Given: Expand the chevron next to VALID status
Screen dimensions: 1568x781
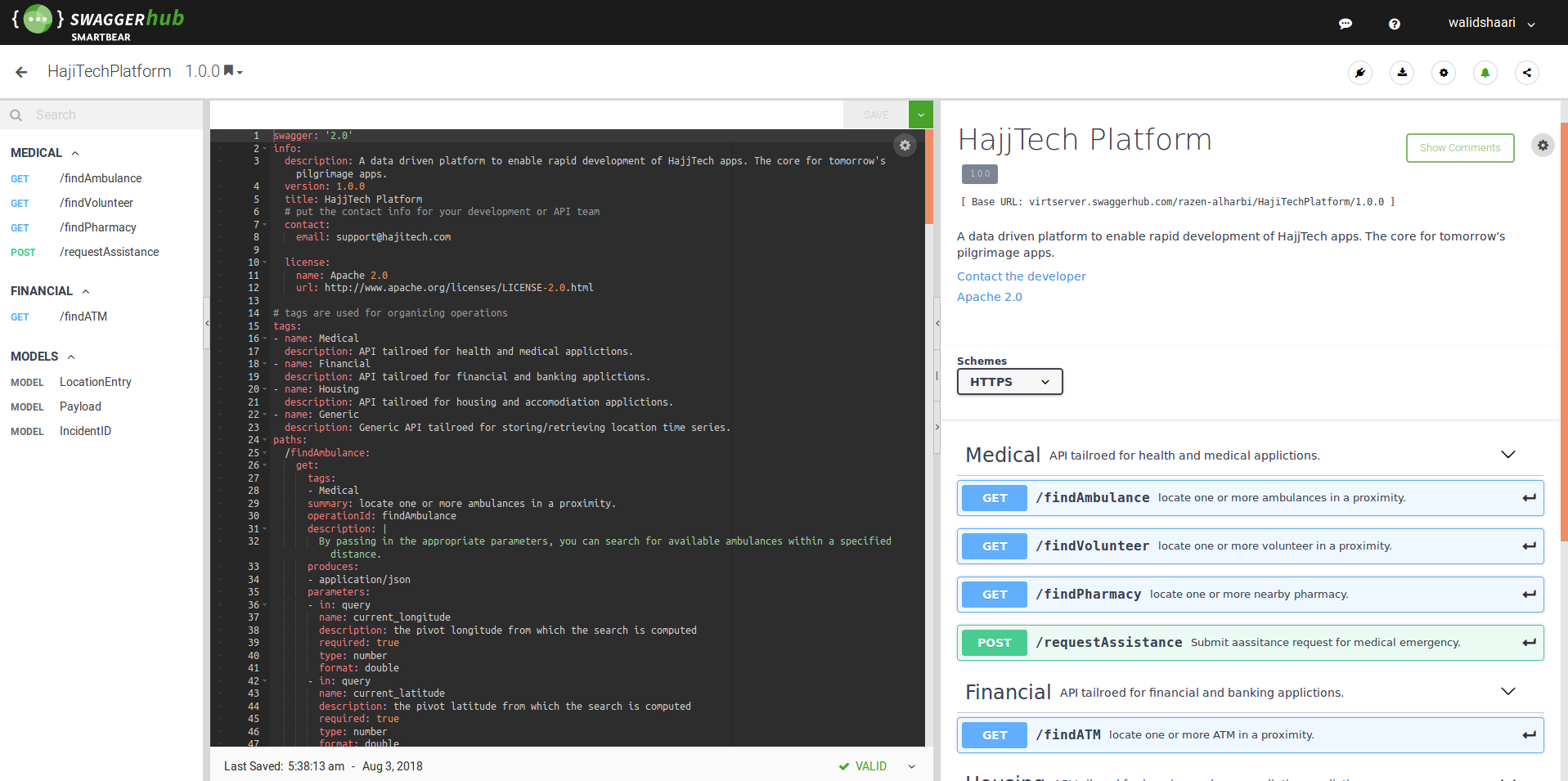Looking at the screenshot, I should (x=912, y=766).
